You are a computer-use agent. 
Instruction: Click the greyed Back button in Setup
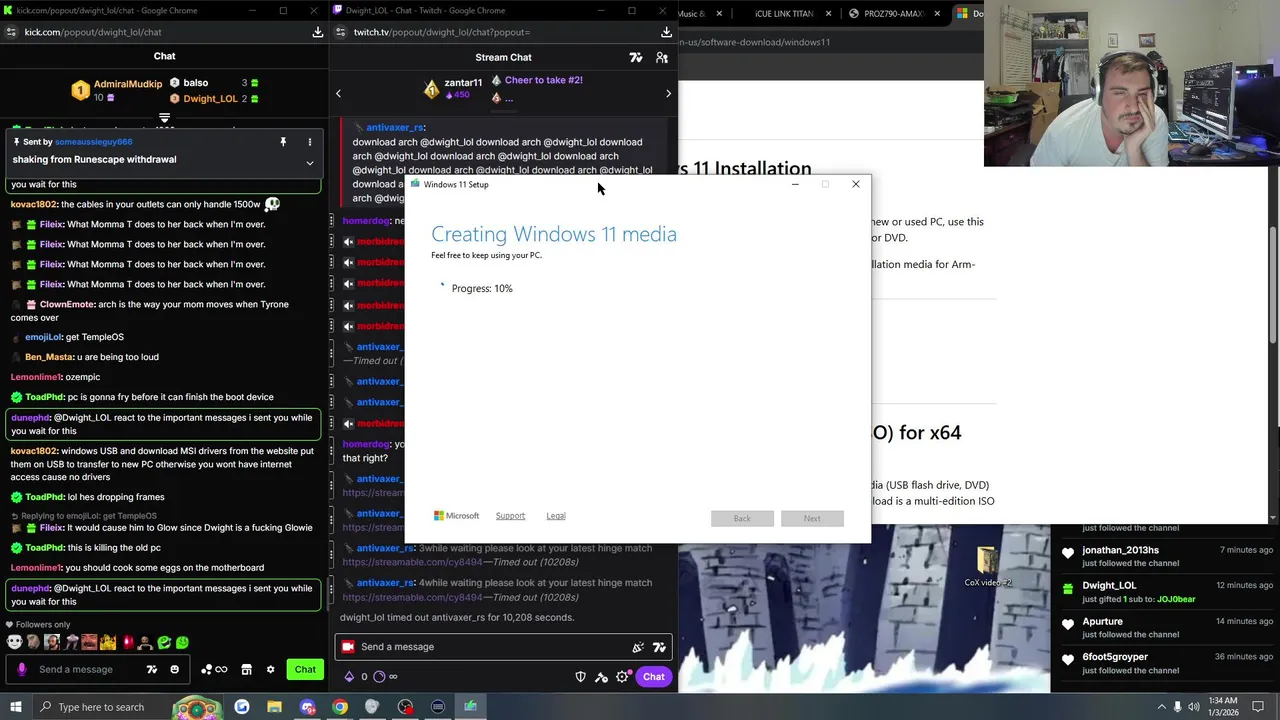pos(742,518)
